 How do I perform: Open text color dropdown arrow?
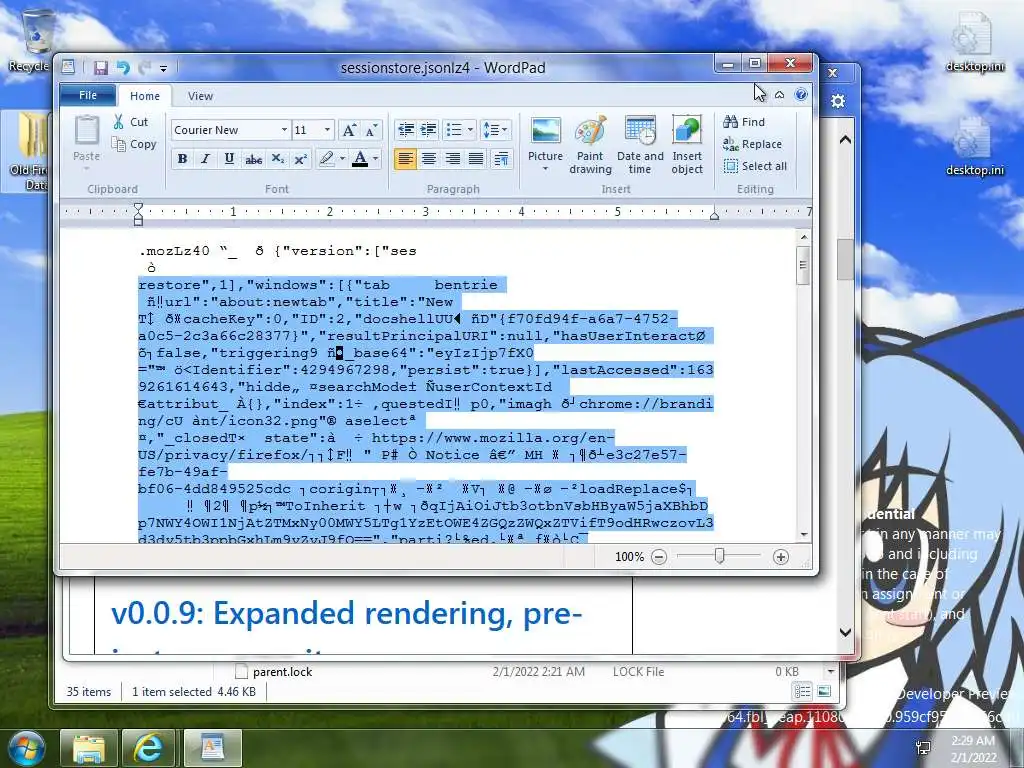pos(376,159)
